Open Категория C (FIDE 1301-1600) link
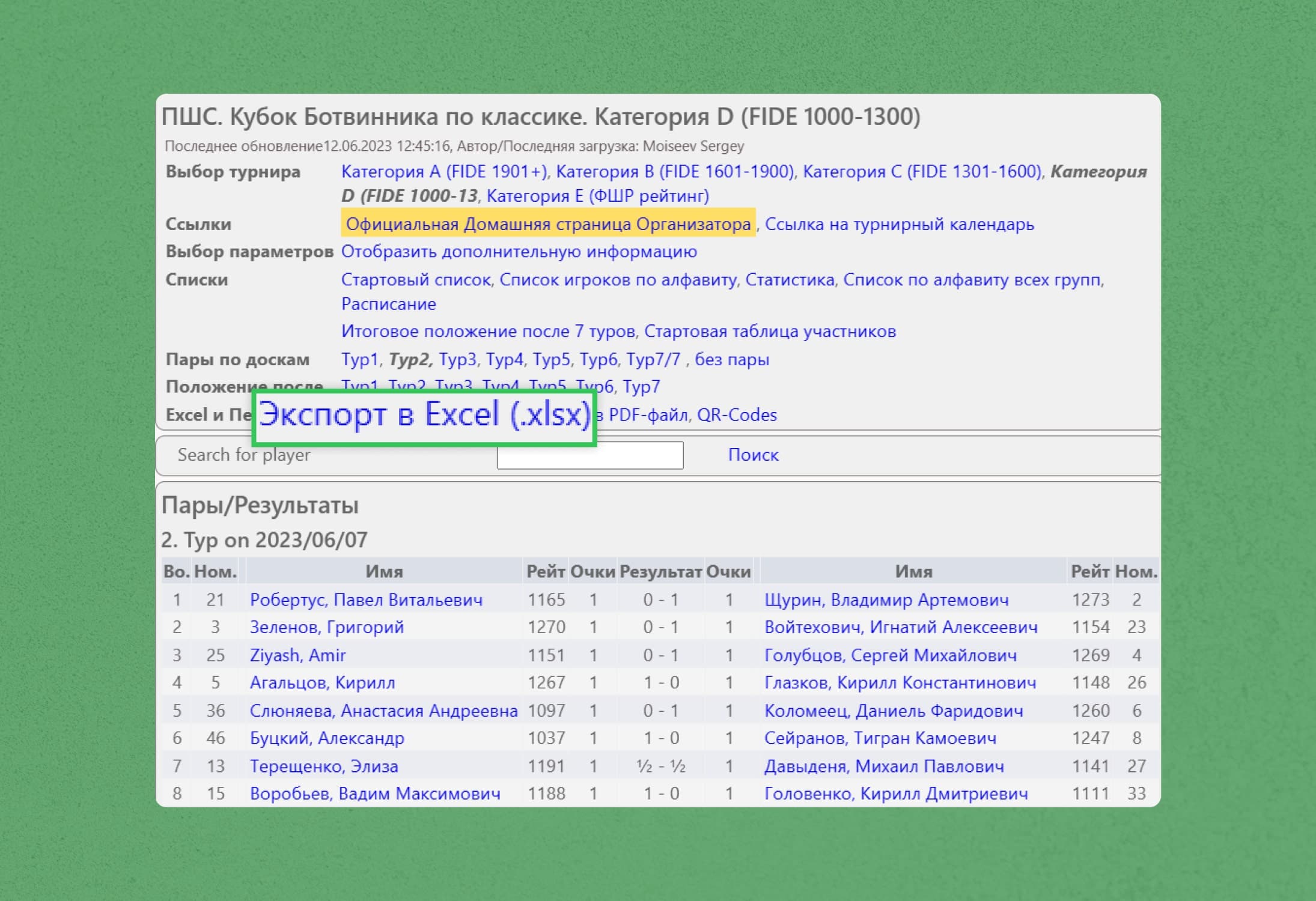 [x=922, y=172]
